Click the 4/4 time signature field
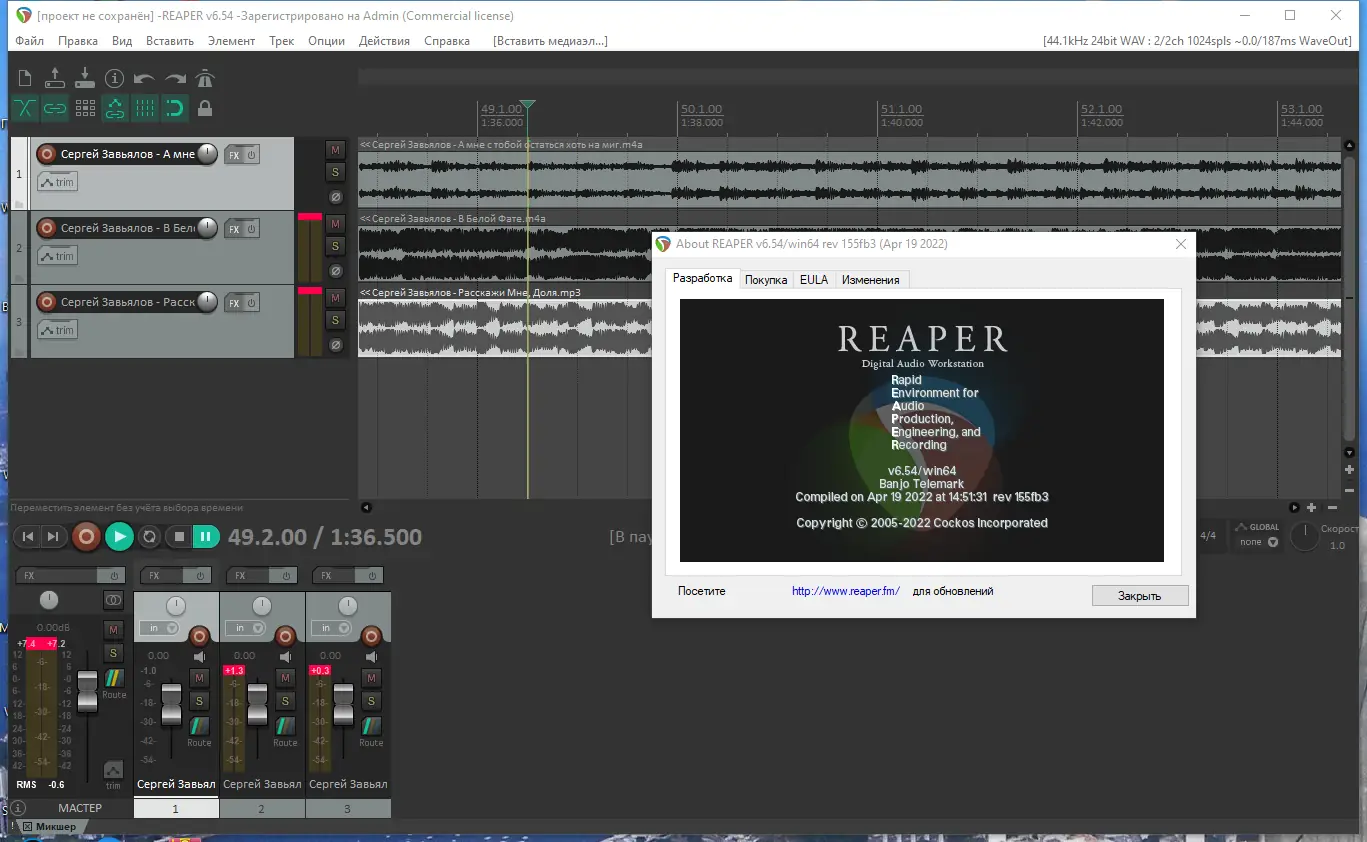1367x842 pixels. [x=1208, y=536]
